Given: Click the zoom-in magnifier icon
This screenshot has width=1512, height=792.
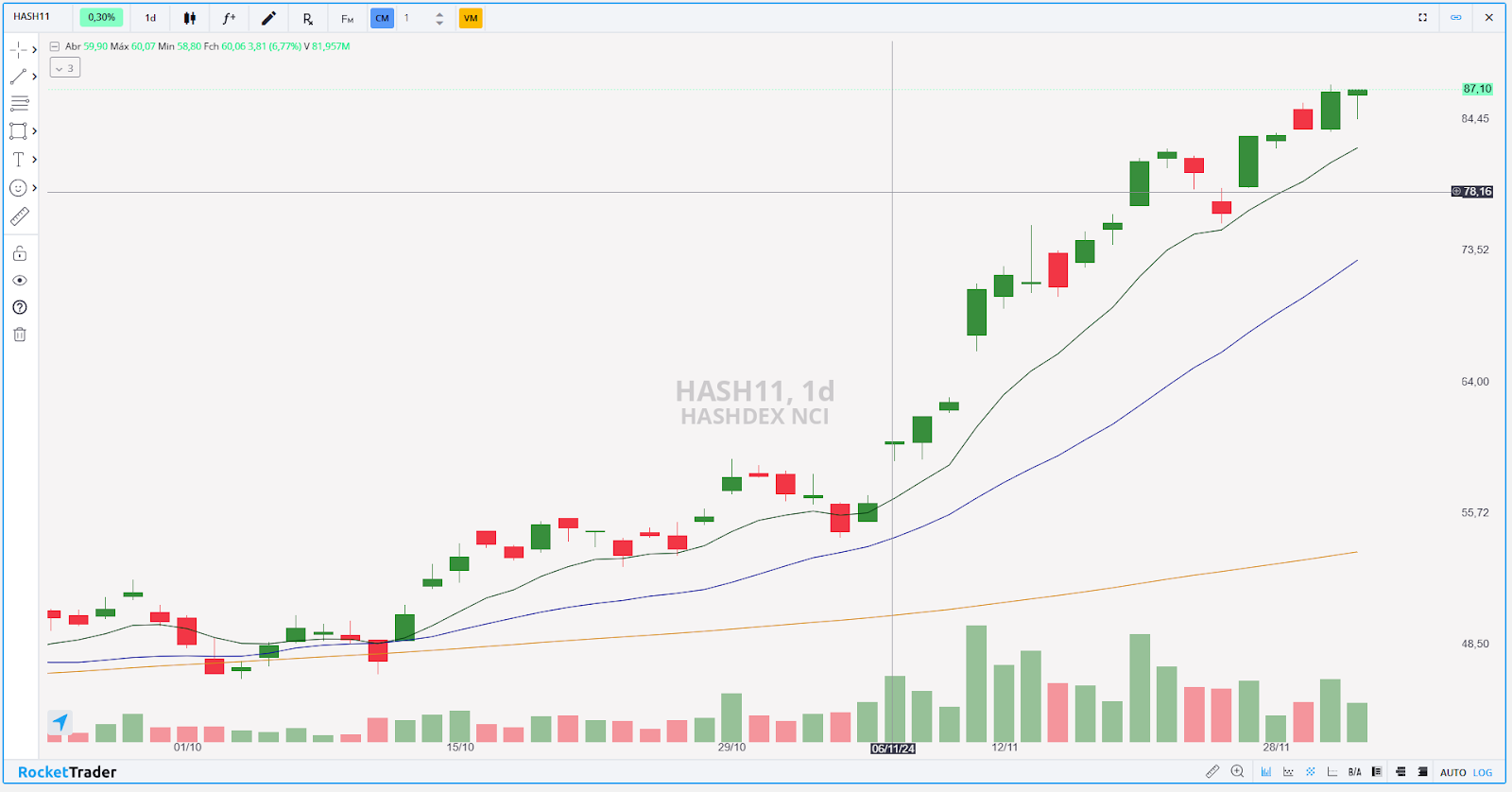Looking at the screenshot, I should (x=1237, y=772).
